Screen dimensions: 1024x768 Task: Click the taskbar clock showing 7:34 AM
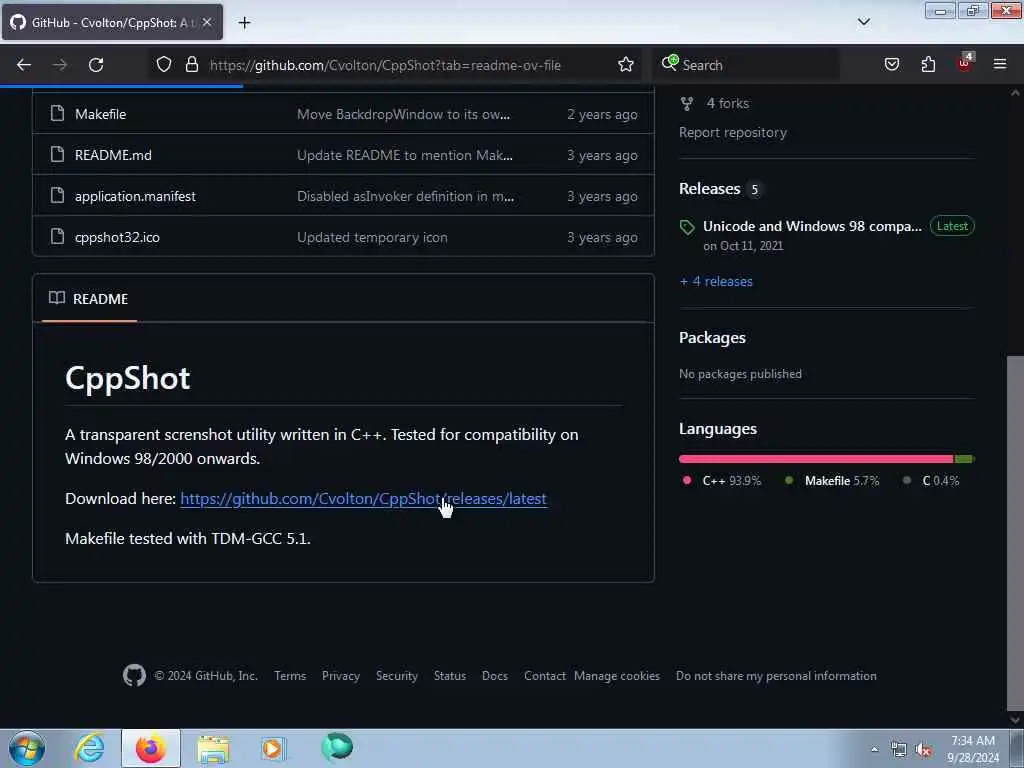click(973, 749)
